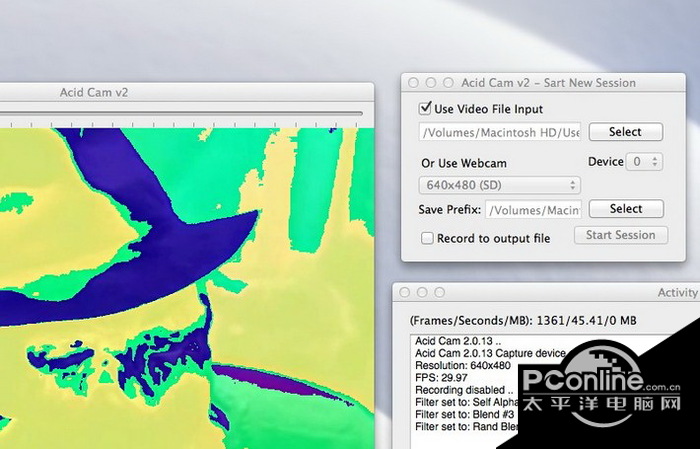The width and height of the screenshot is (700, 449).
Task: Click the Sart New Session title bar text
Action: click(x=549, y=83)
